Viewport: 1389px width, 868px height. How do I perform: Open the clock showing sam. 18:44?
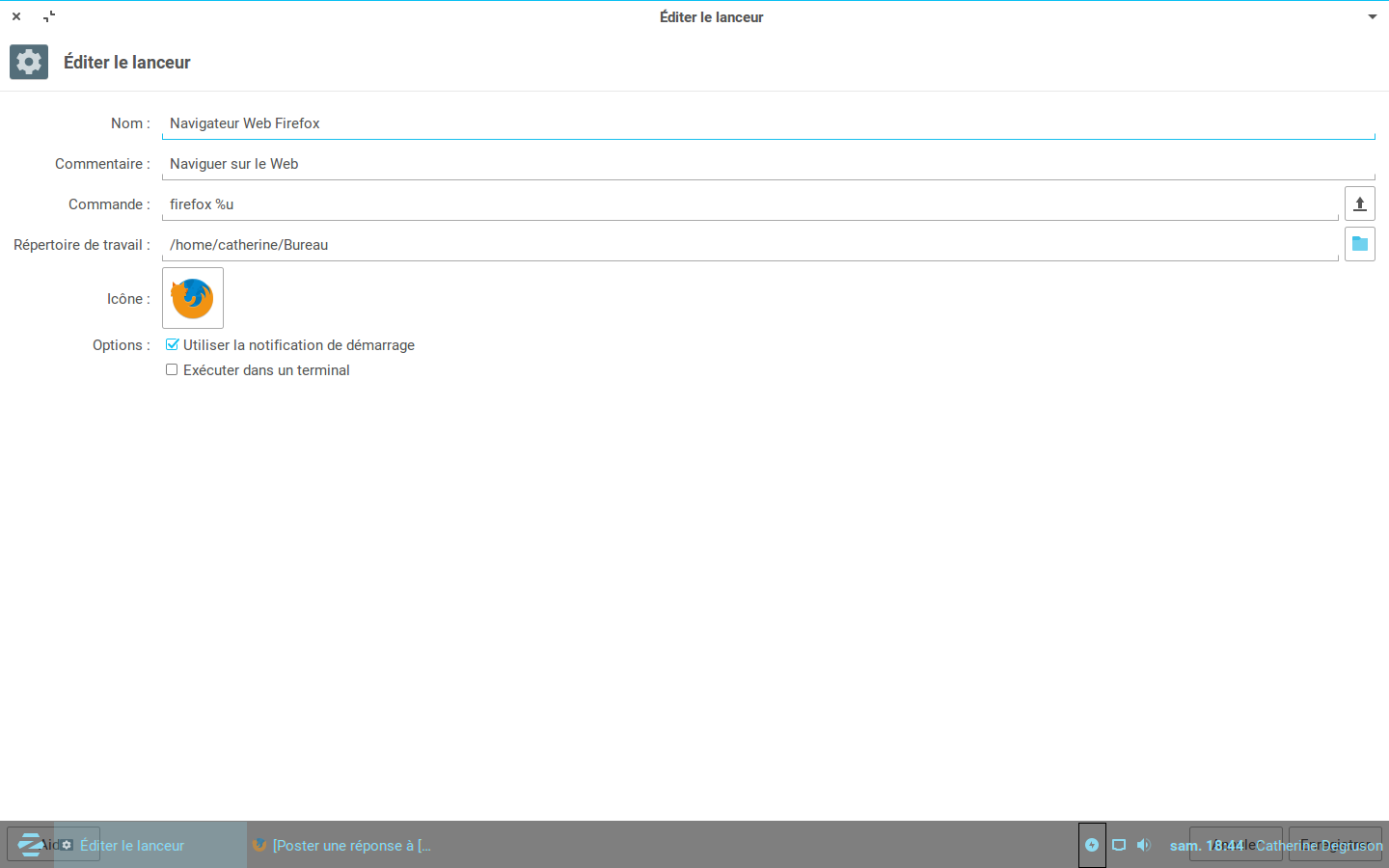(1207, 845)
